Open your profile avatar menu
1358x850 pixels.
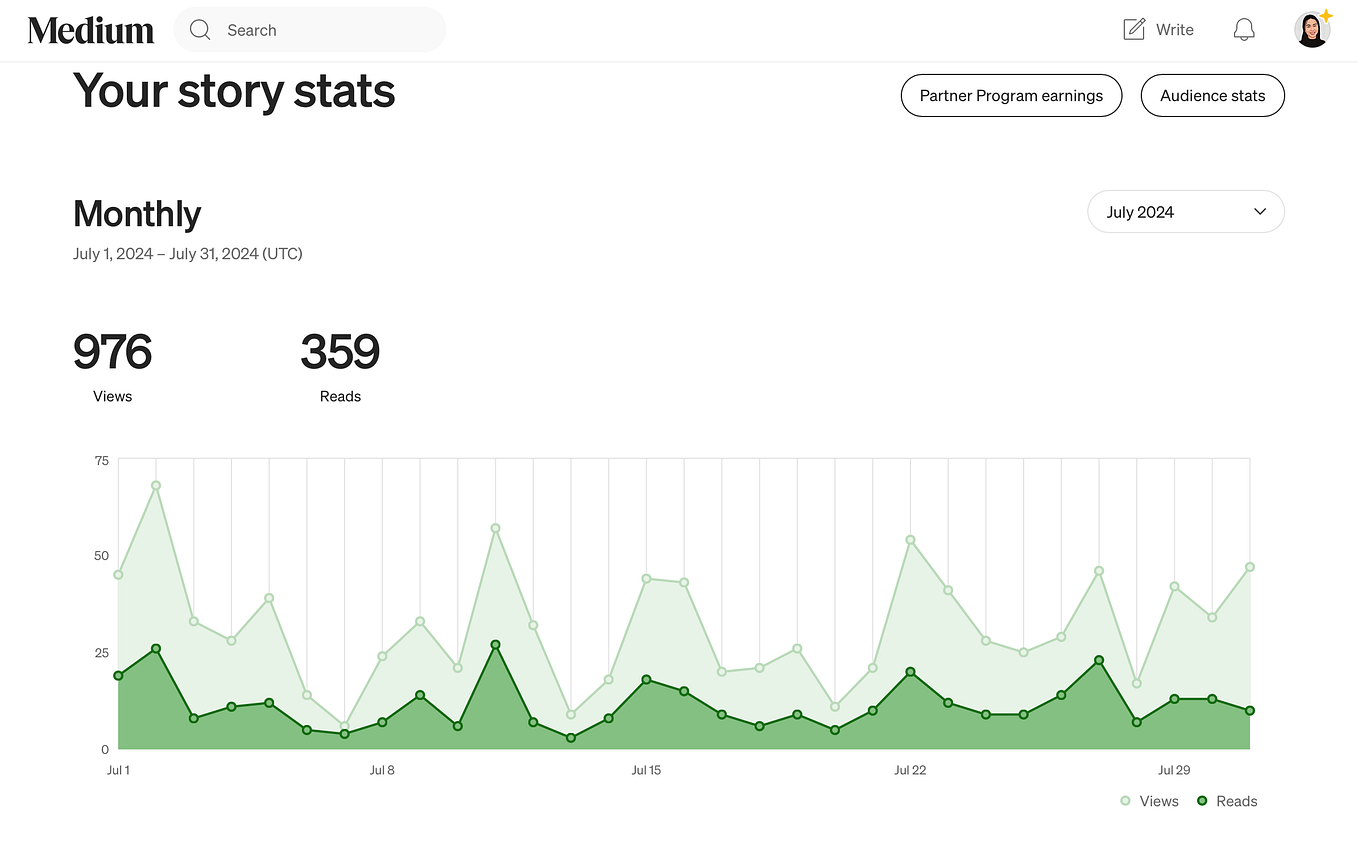click(1312, 29)
